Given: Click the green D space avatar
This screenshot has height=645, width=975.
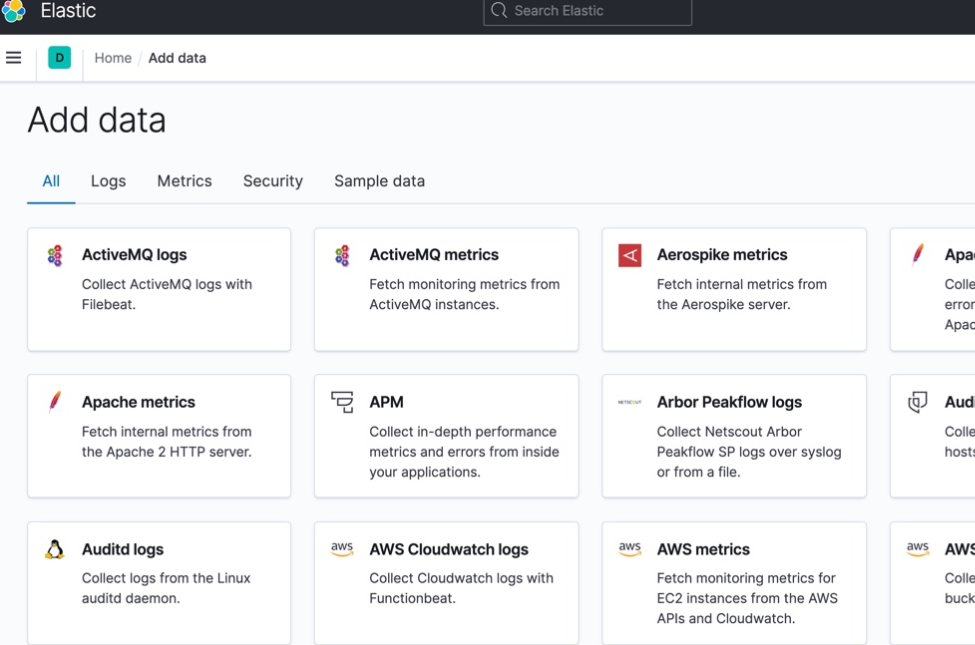Looking at the screenshot, I should [x=59, y=58].
